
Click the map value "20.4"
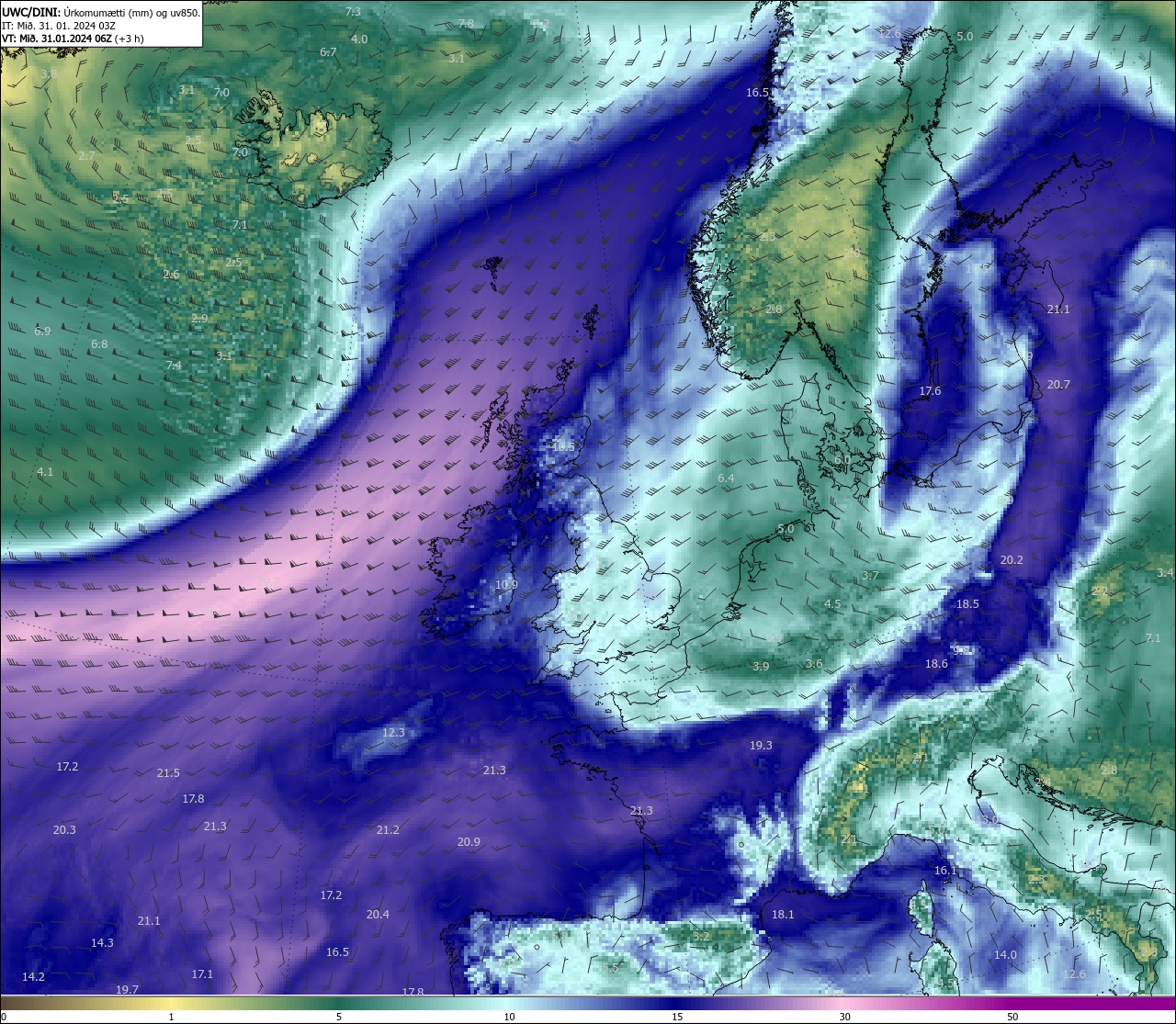click(378, 914)
